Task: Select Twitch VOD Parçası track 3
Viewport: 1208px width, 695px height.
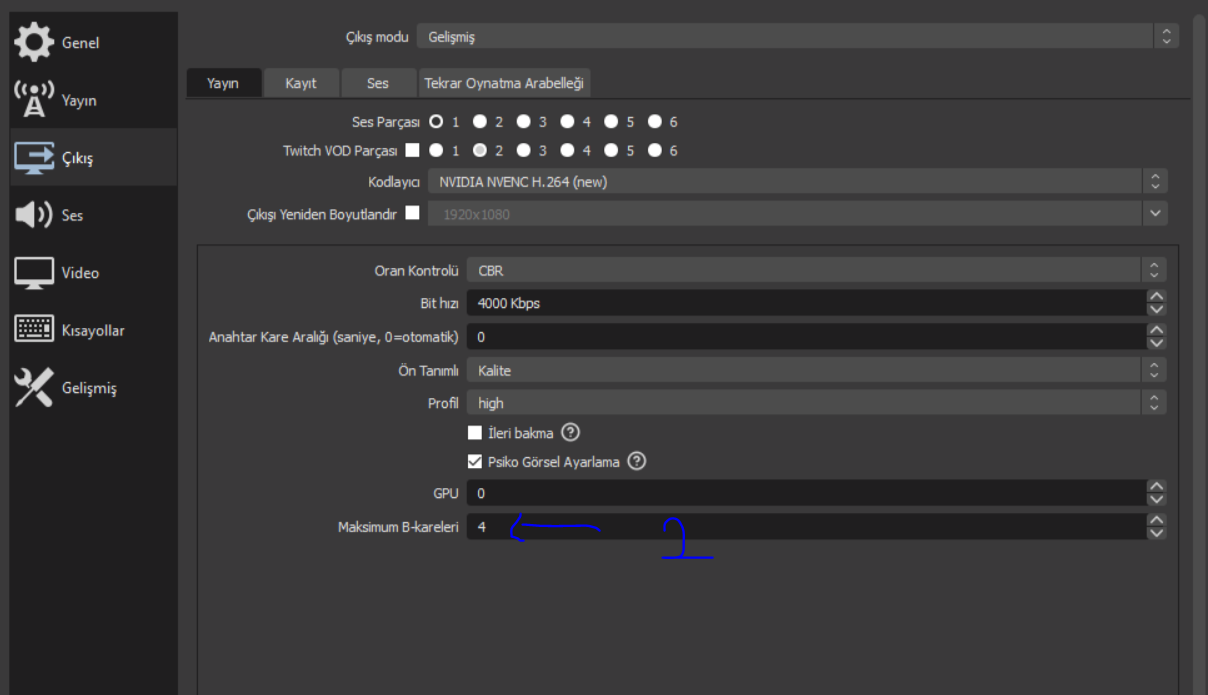Action: point(524,151)
